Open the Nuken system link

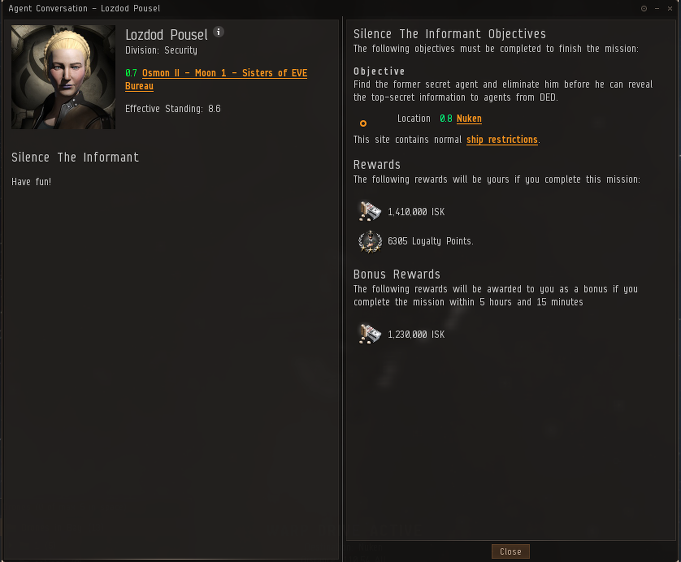[469, 119]
